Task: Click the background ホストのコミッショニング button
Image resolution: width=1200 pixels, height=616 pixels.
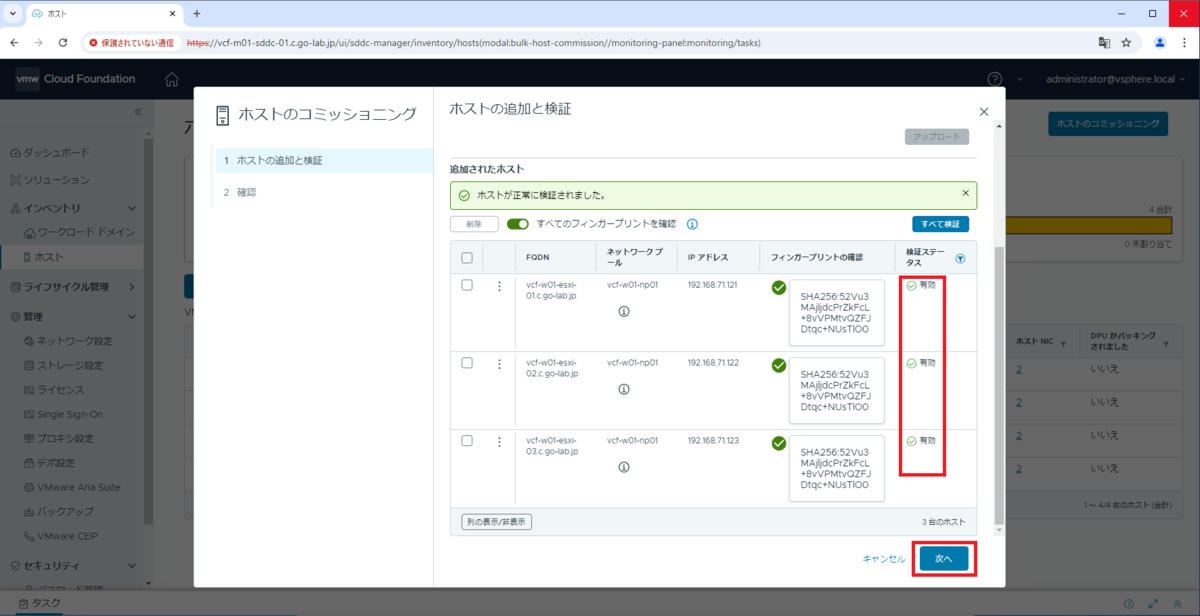Action: 1108,123
